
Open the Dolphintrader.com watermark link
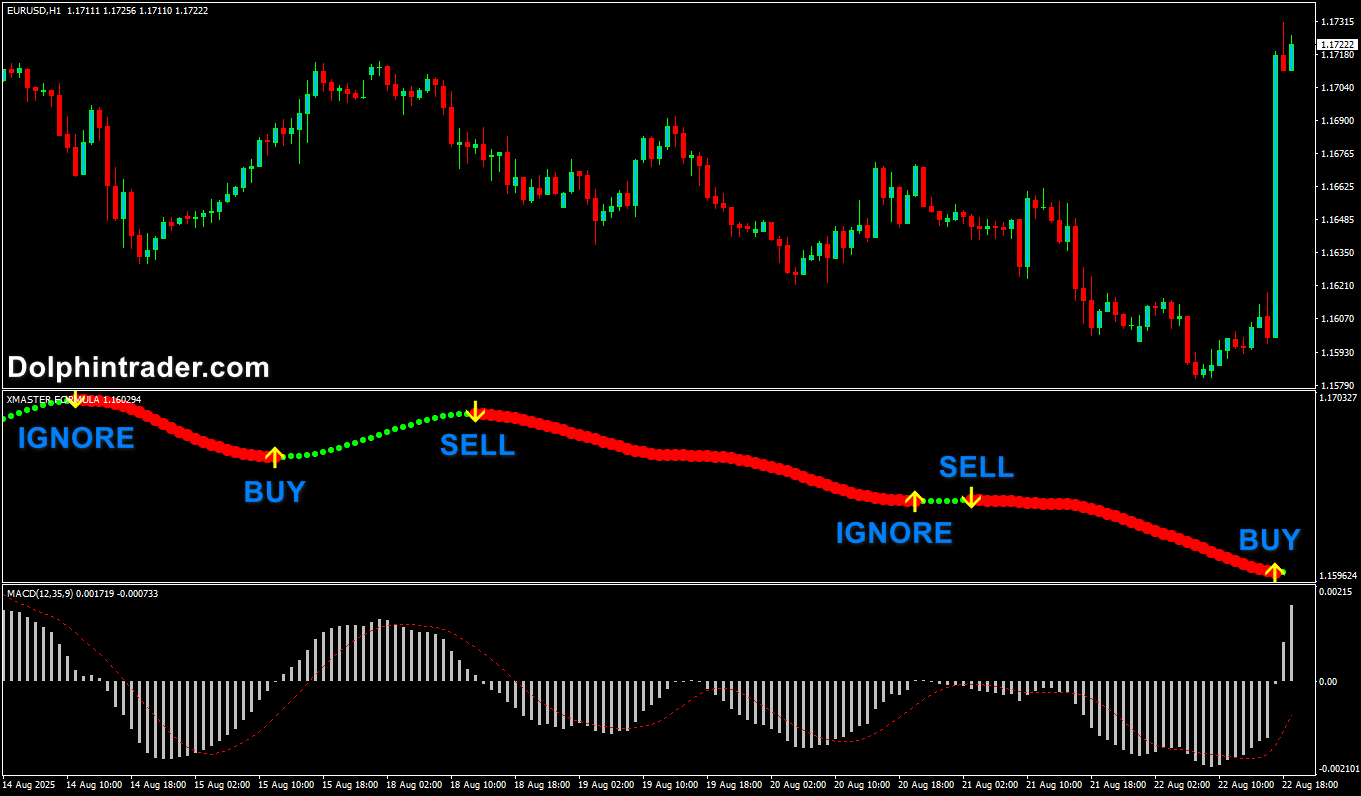(x=139, y=368)
